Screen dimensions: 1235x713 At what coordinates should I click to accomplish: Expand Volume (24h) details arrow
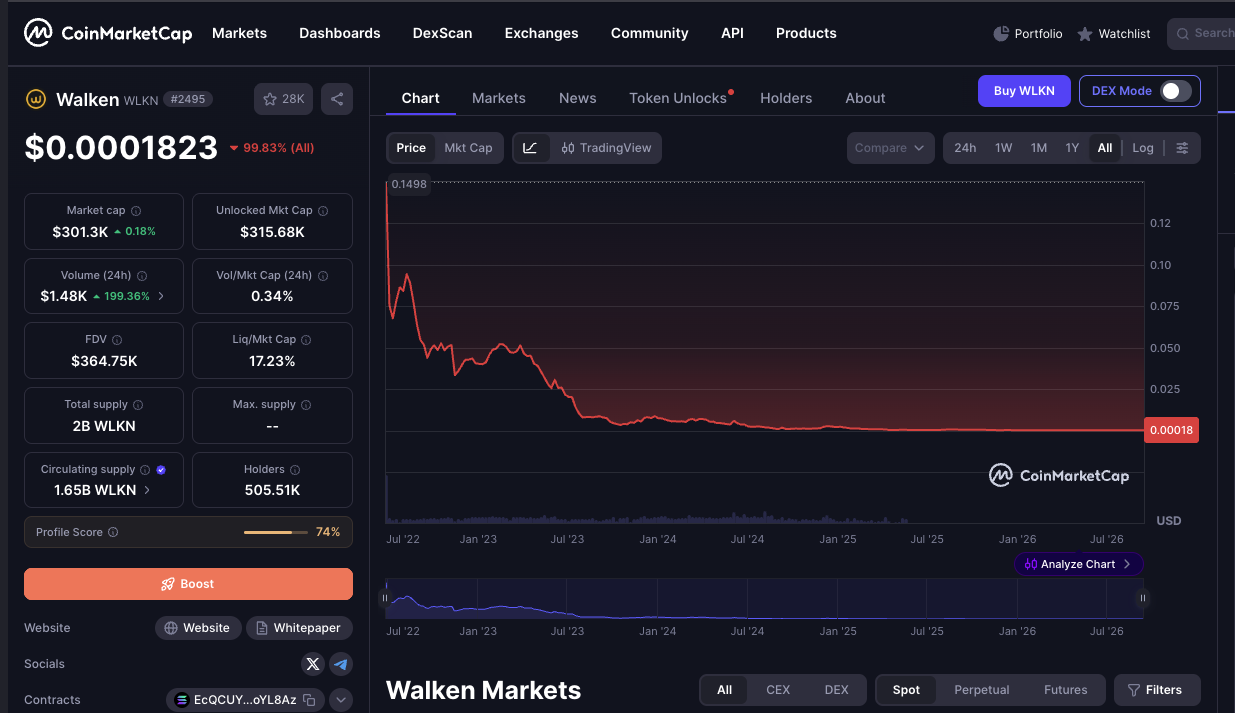161,296
